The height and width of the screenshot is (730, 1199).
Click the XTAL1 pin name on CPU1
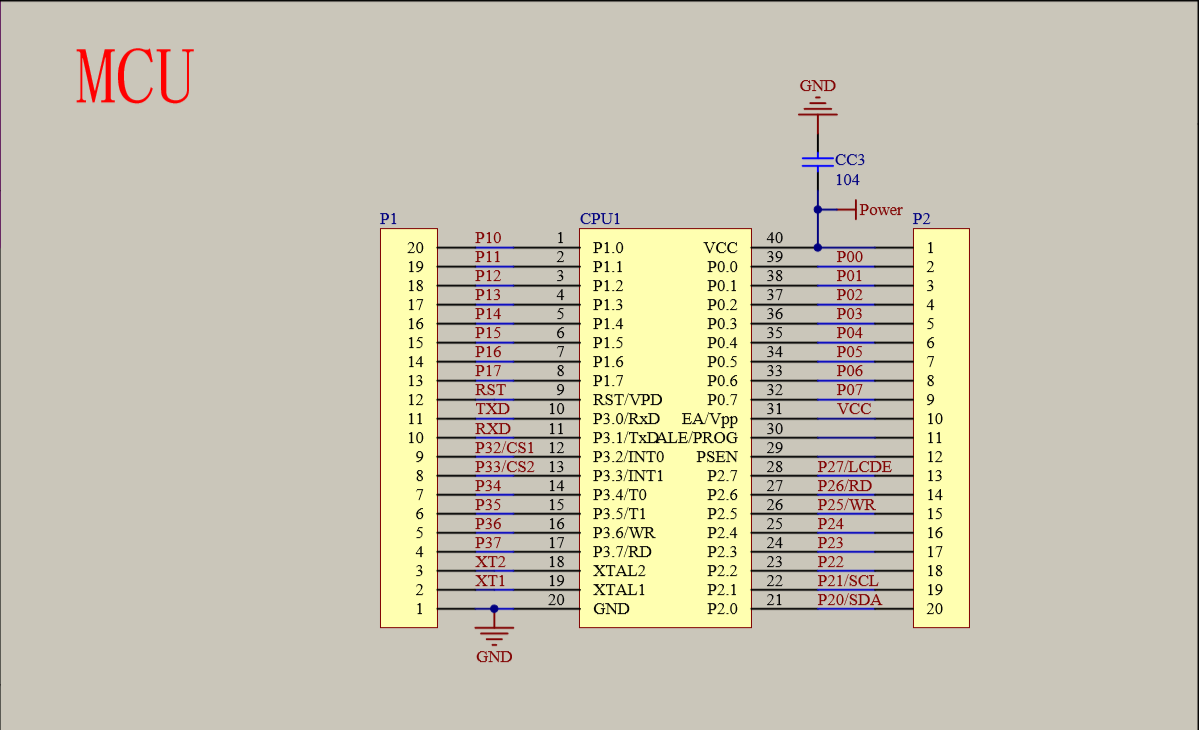[x=615, y=590]
